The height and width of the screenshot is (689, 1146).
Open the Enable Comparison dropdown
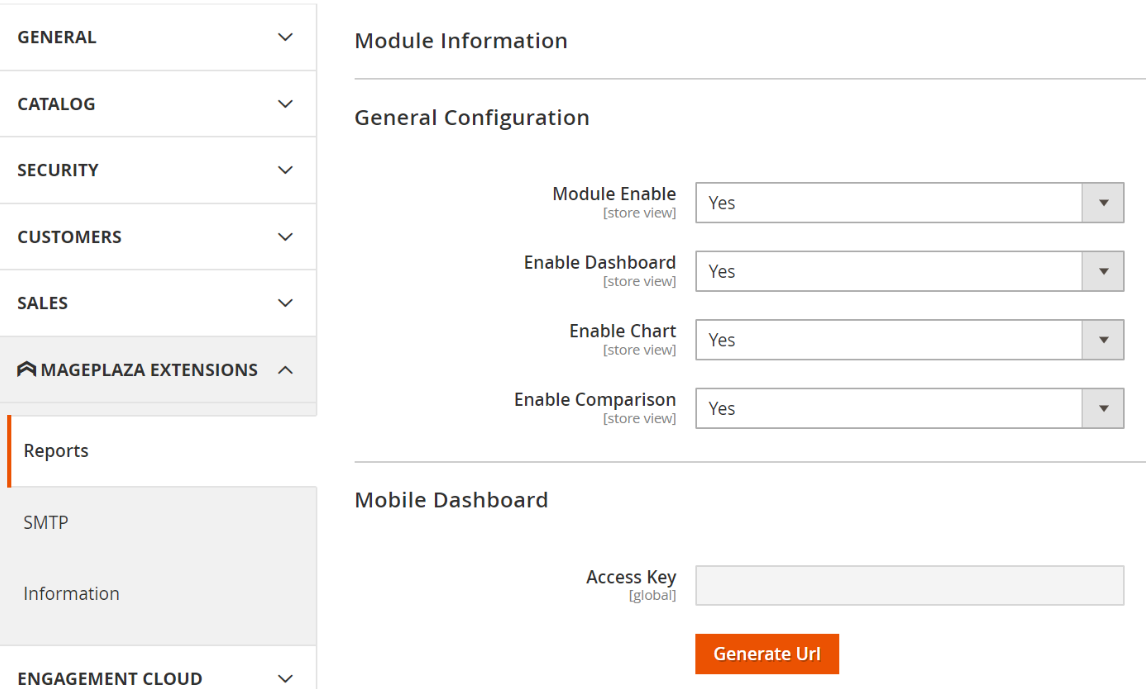(909, 409)
